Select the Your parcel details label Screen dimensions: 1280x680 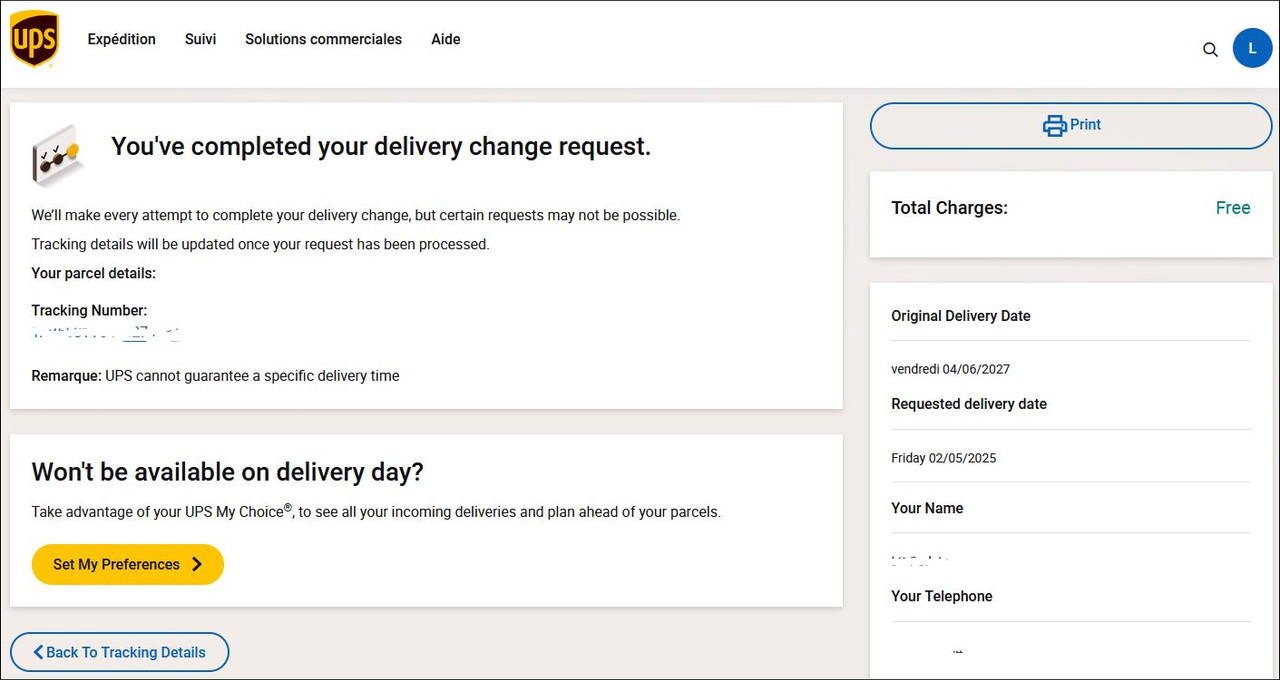94,273
